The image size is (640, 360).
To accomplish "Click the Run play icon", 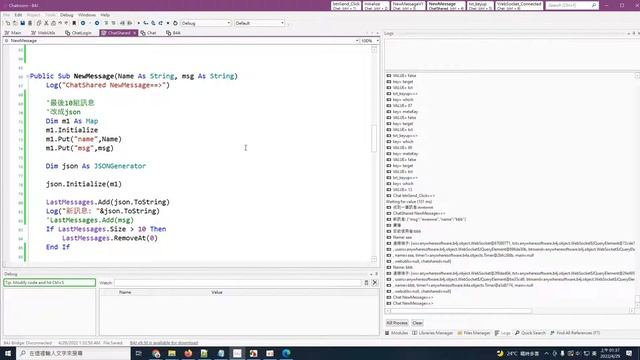I will point(138,23).
